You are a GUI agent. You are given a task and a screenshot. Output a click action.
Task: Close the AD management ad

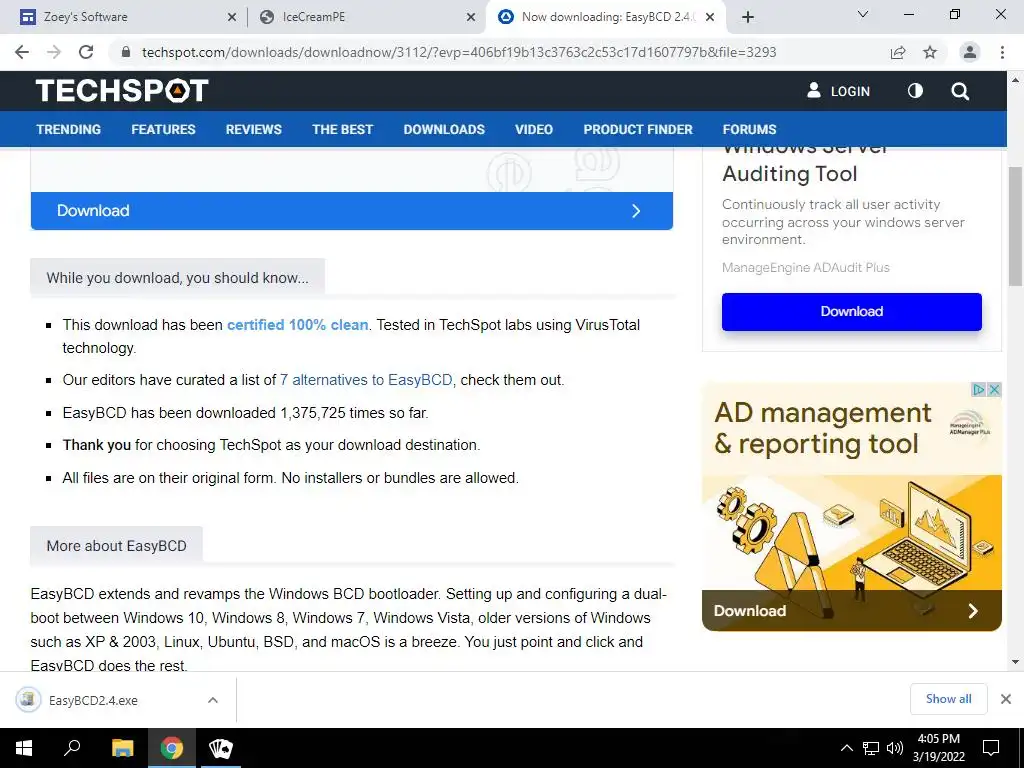pos(994,390)
